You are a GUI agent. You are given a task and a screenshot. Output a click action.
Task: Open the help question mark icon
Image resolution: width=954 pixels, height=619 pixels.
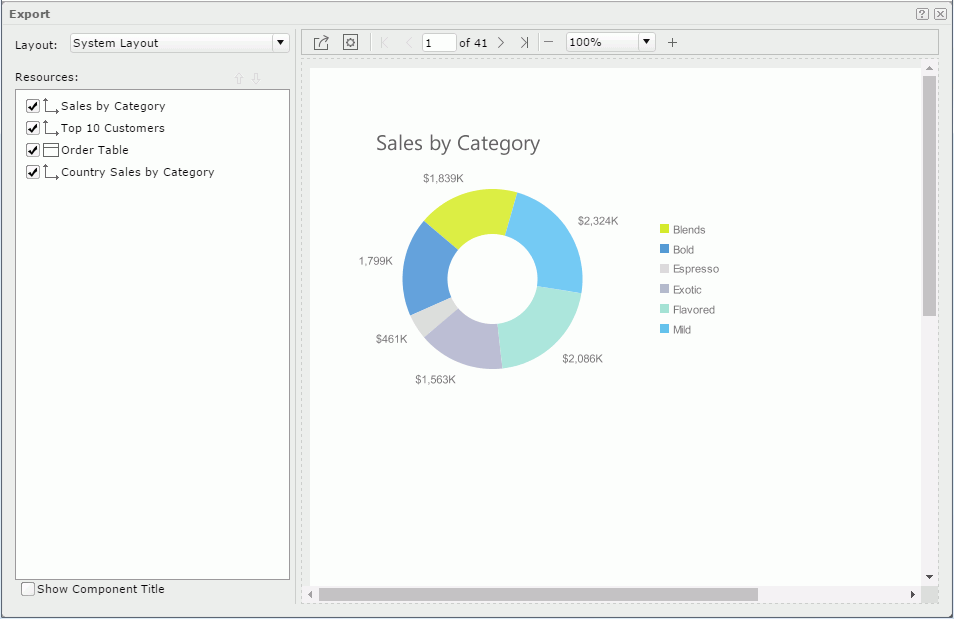click(x=922, y=13)
